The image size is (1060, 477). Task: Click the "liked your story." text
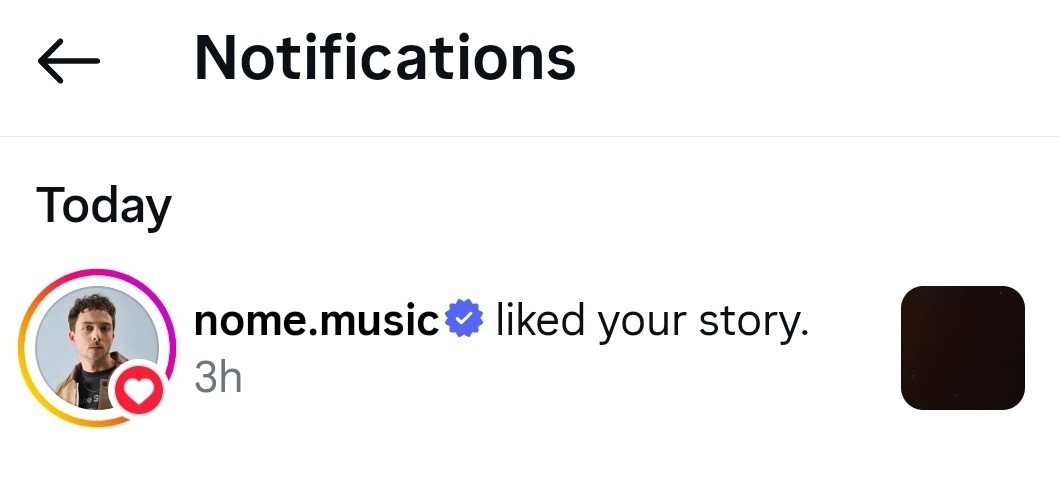click(651, 321)
